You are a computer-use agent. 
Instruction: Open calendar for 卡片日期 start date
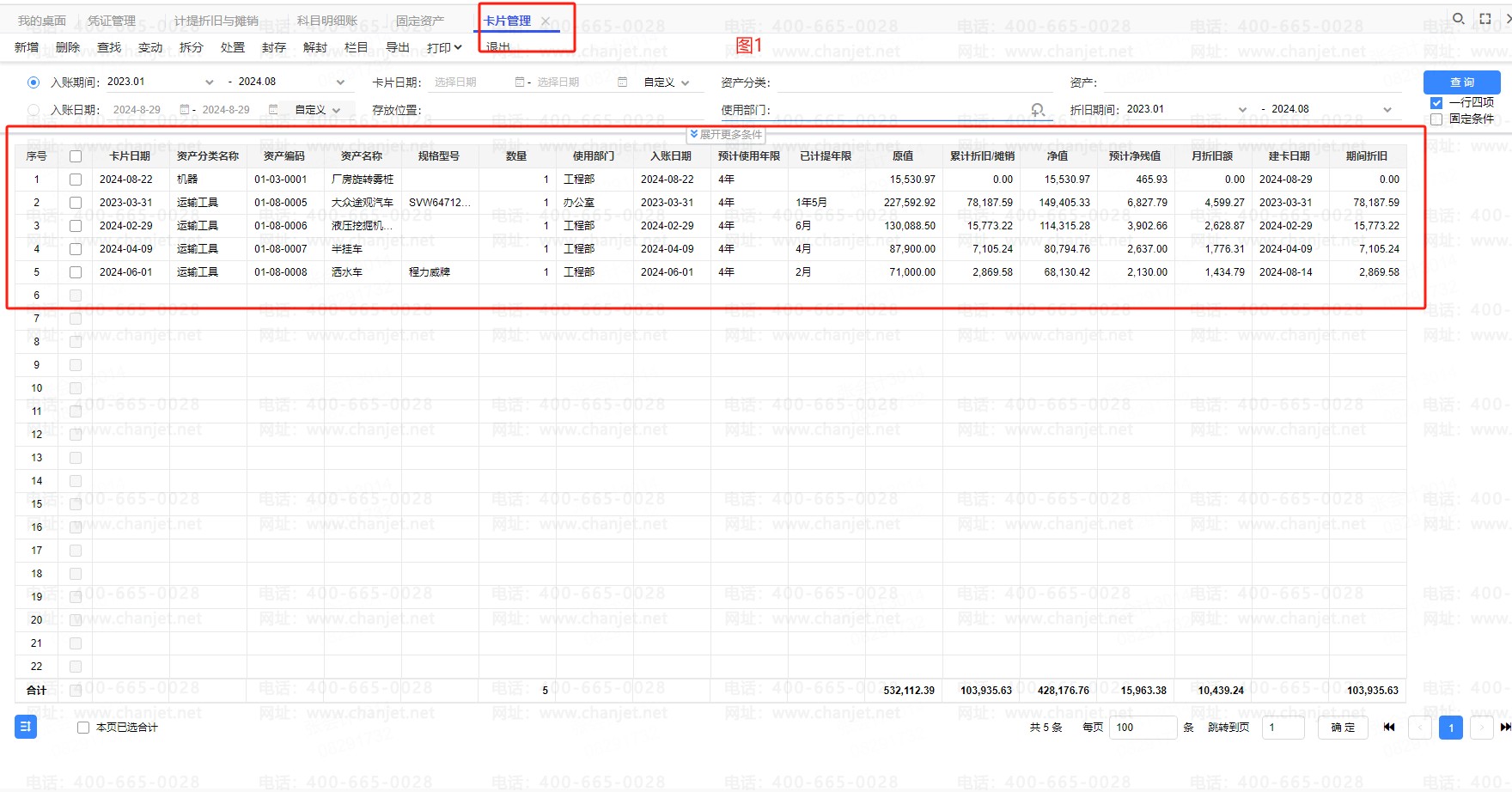click(x=520, y=82)
